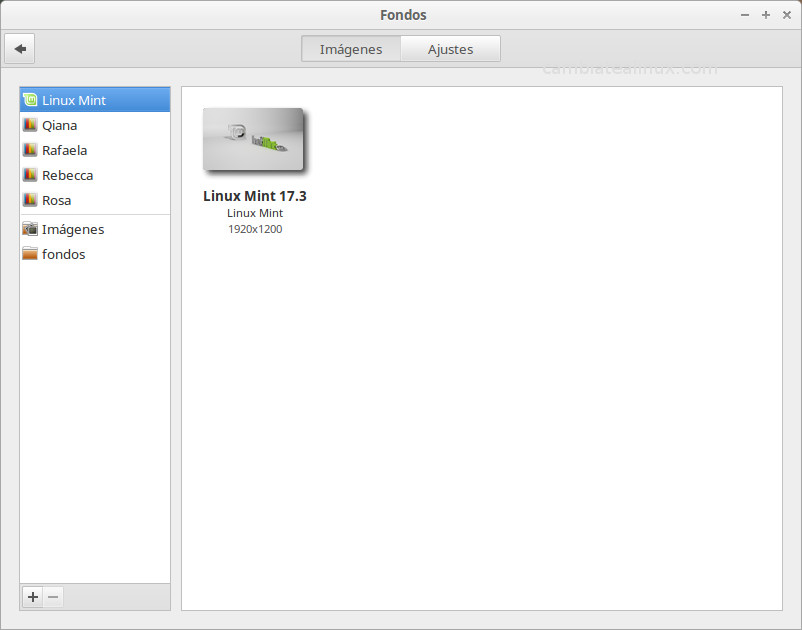802x630 pixels.
Task: Add a new folder with the plus button
Action: [33, 597]
